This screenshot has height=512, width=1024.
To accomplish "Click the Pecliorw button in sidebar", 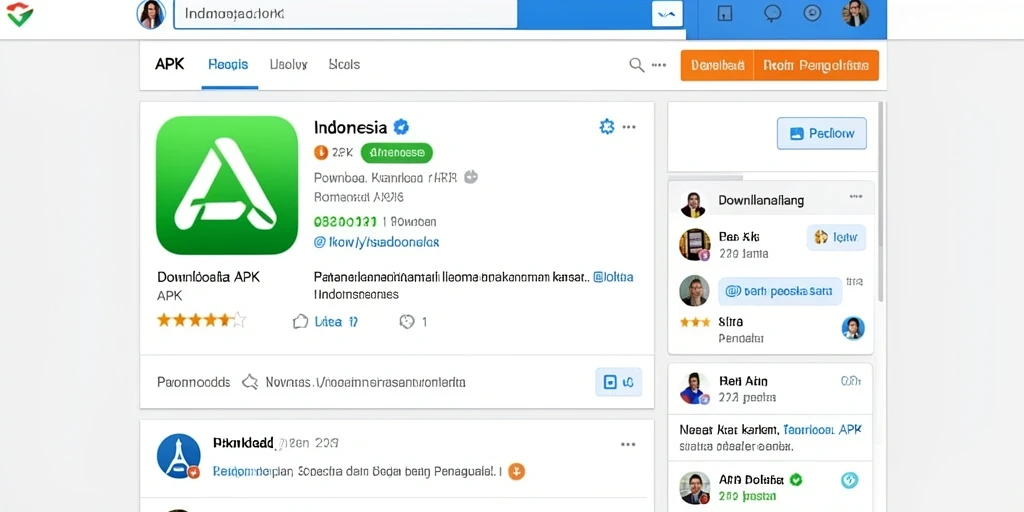I will (x=822, y=133).
